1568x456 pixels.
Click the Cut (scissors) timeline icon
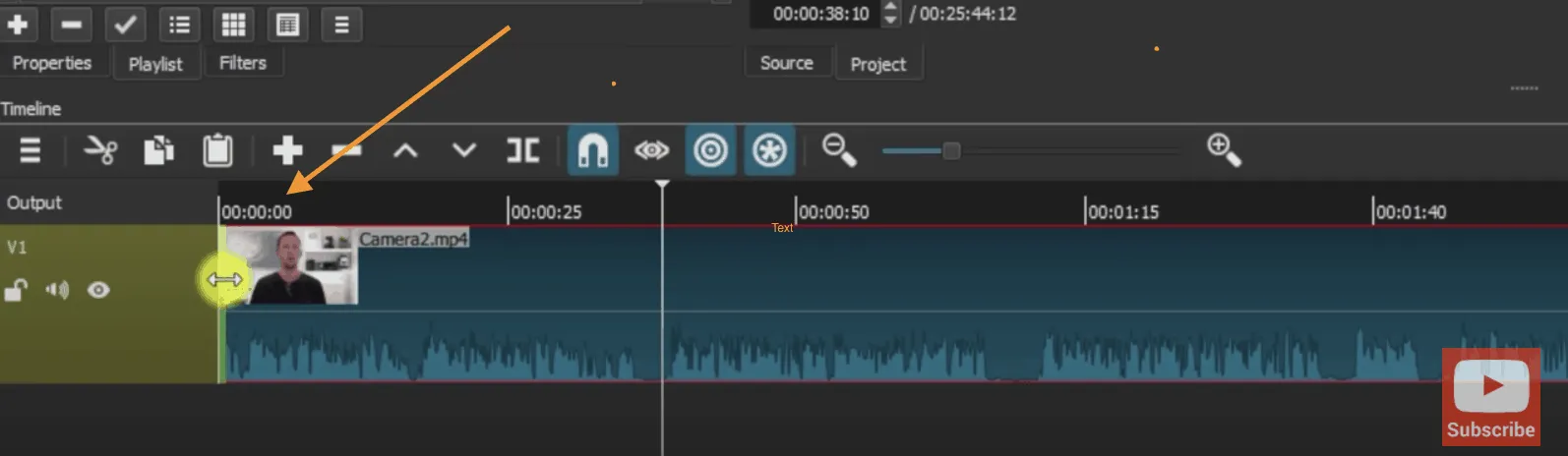point(100,150)
